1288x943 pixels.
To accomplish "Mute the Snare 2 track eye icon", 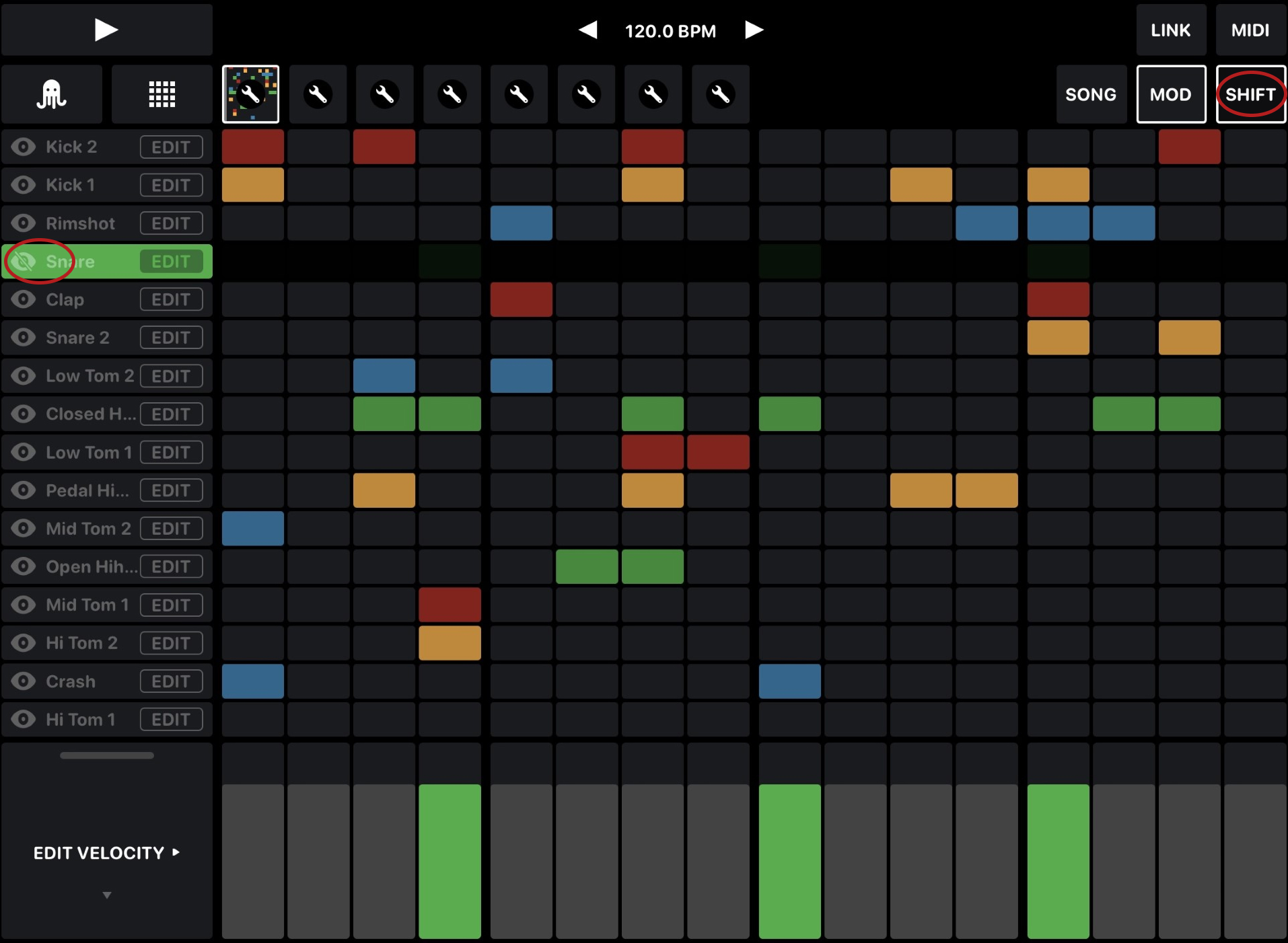I will tap(24, 338).
